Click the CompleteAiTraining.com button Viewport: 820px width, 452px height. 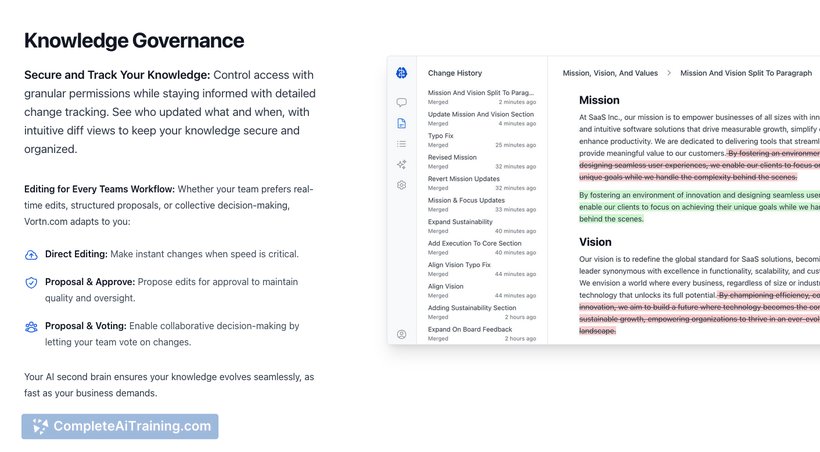(x=120, y=426)
